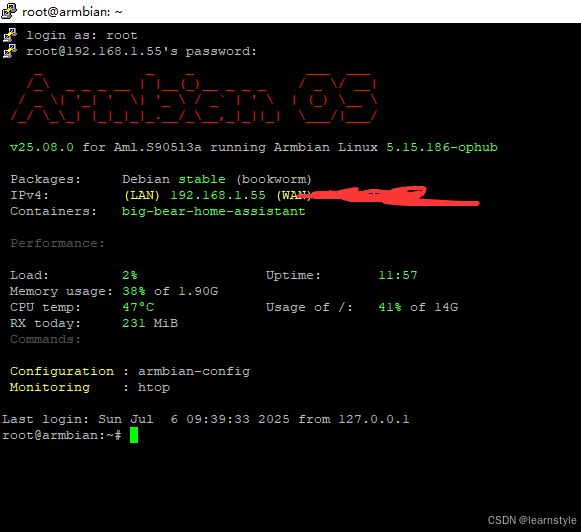The image size is (581, 532).
Task: Click the 'Load:' label
Action: 29,275
